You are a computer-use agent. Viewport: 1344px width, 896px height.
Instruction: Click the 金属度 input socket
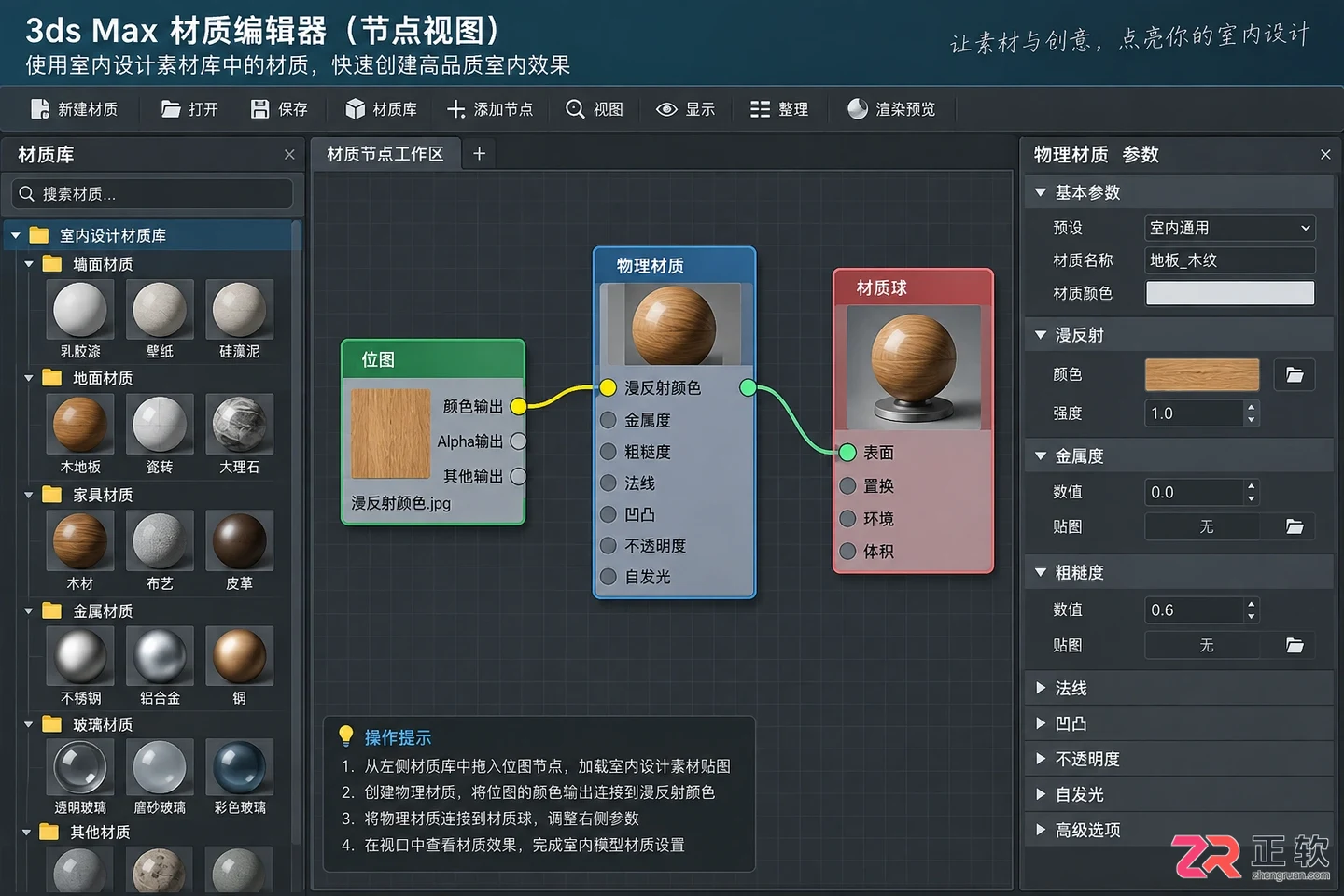(609, 420)
